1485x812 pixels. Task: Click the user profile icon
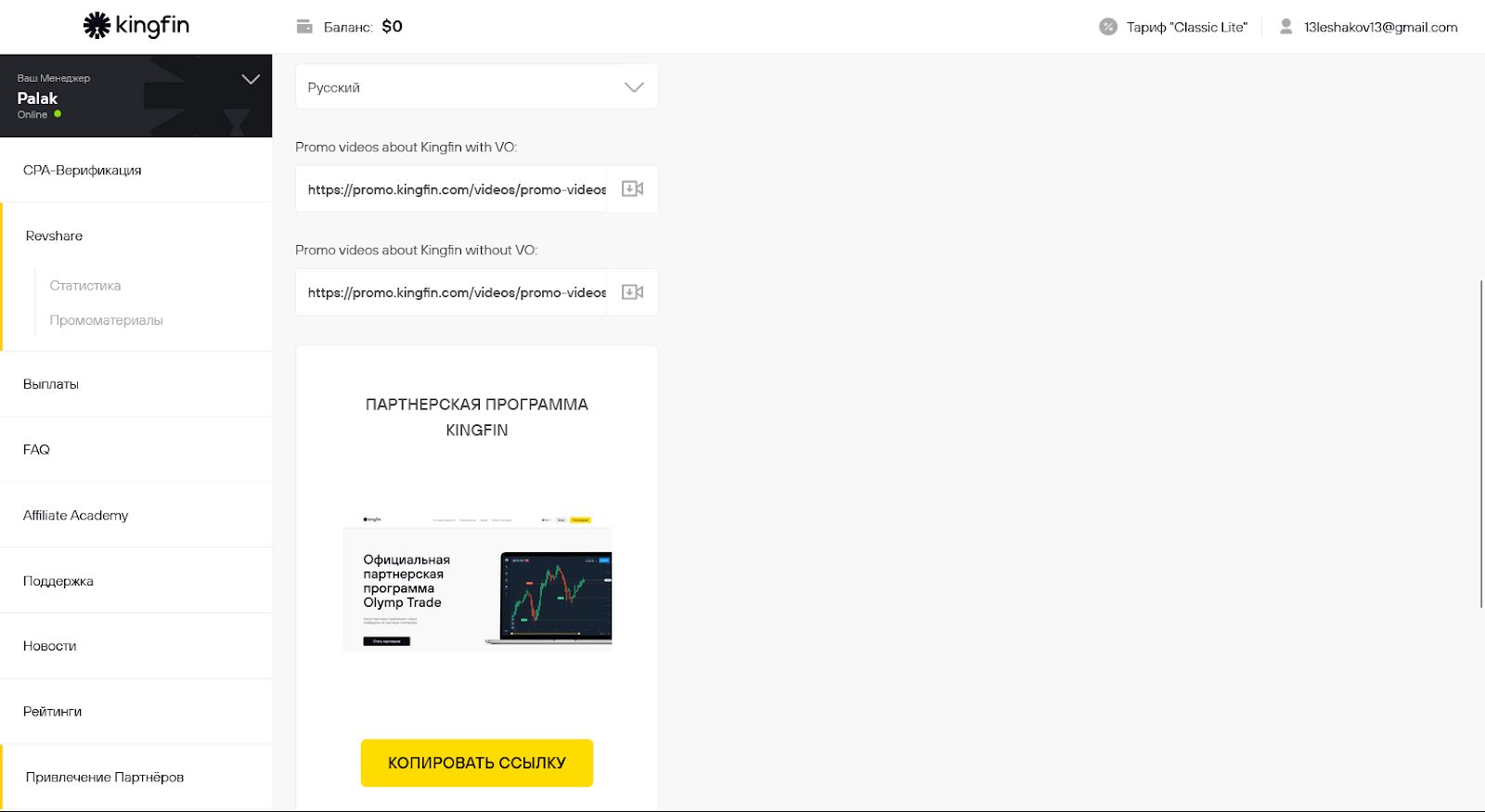[x=1286, y=27]
